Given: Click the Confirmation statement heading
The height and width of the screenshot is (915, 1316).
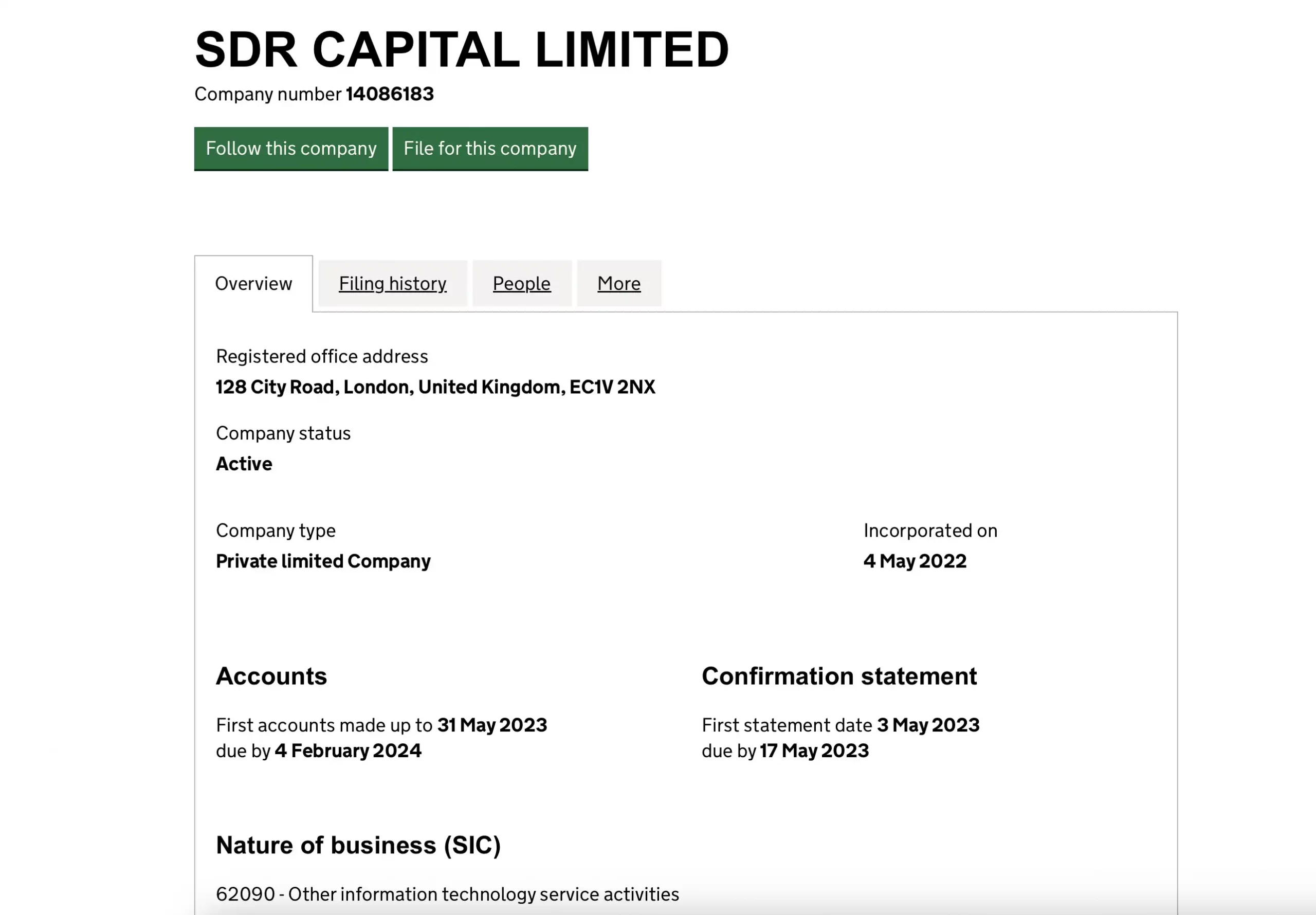Looking at the screenshot, I should (839, 676).
